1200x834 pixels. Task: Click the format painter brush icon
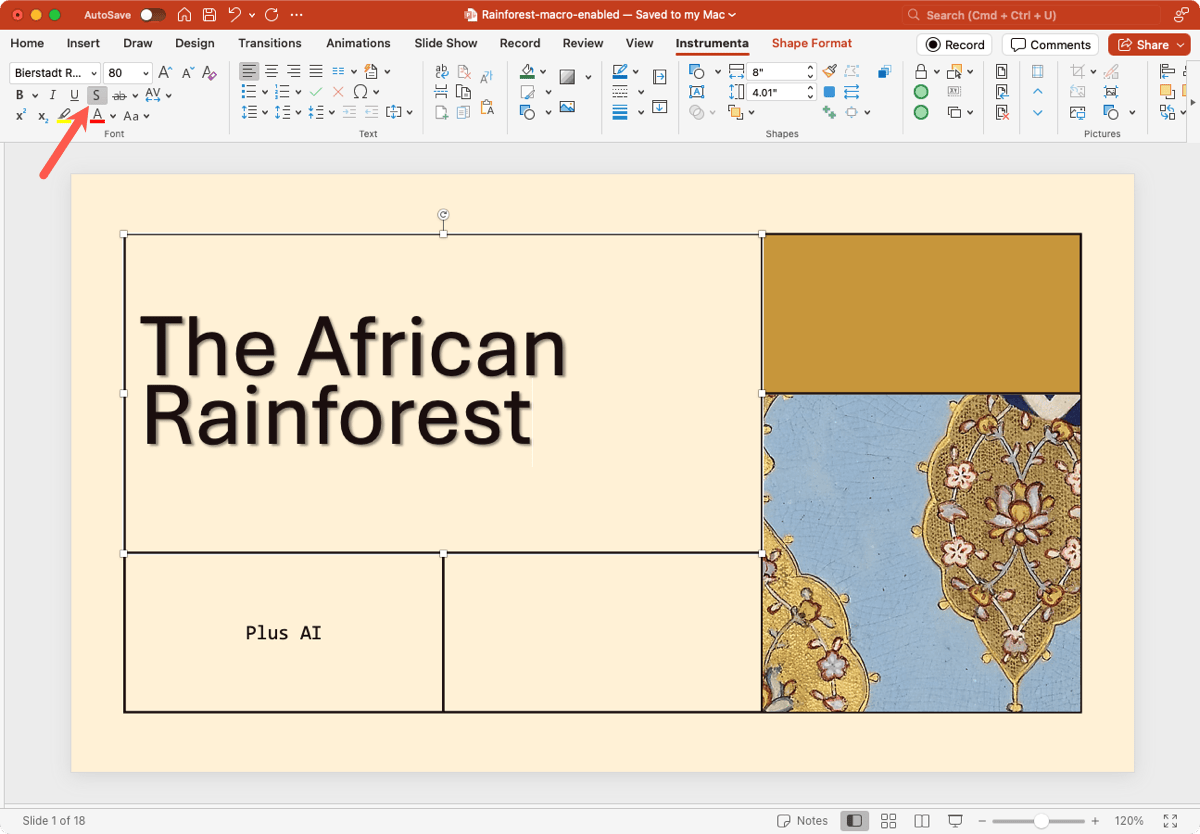(x=829, y=72)
